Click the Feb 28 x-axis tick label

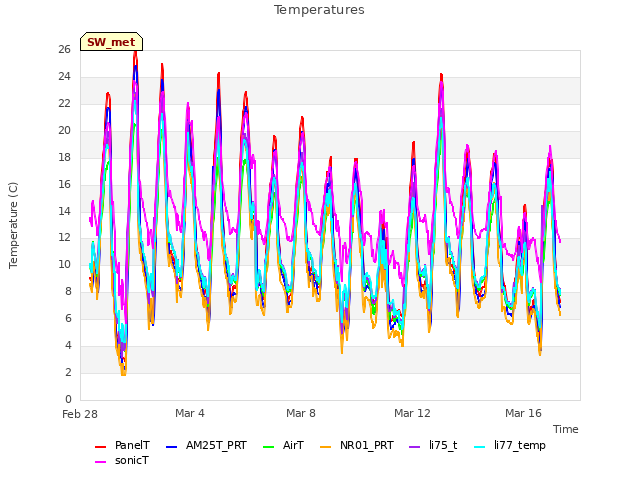coord(80,414)
